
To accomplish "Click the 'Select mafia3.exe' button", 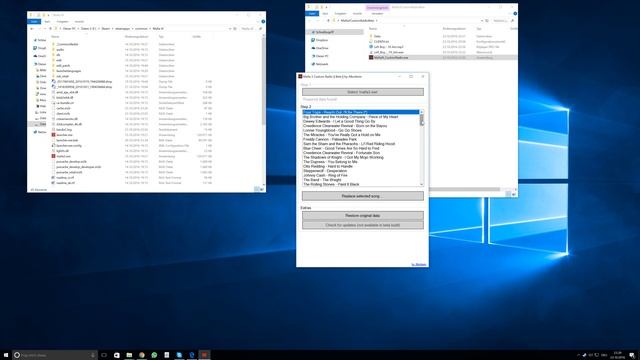I will (362, 92).
